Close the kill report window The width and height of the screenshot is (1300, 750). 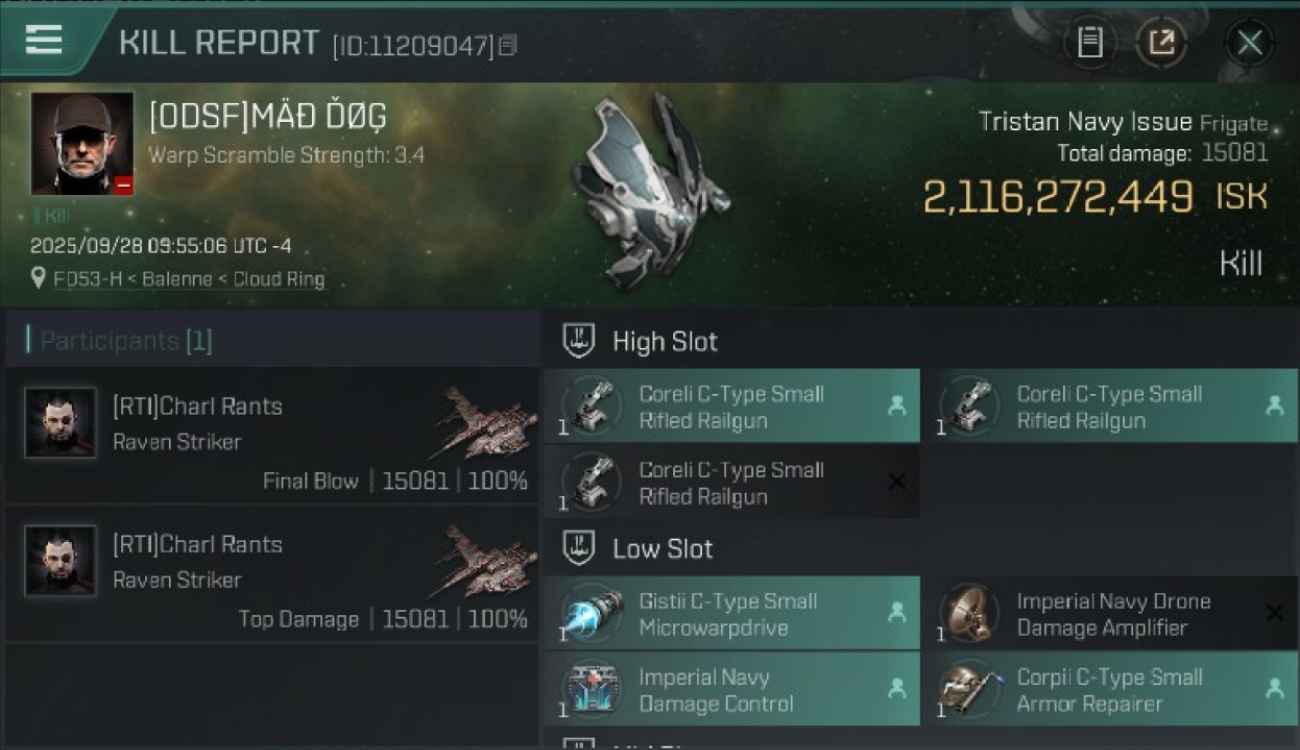pyautogui.click(x=1249, y=42)
